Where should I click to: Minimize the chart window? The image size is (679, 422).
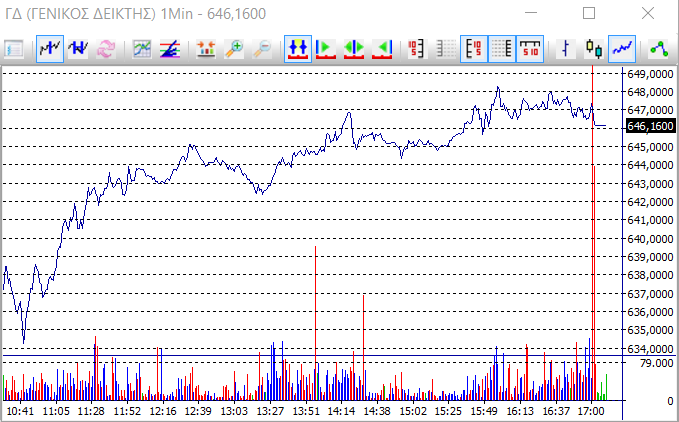click(531, 13)
